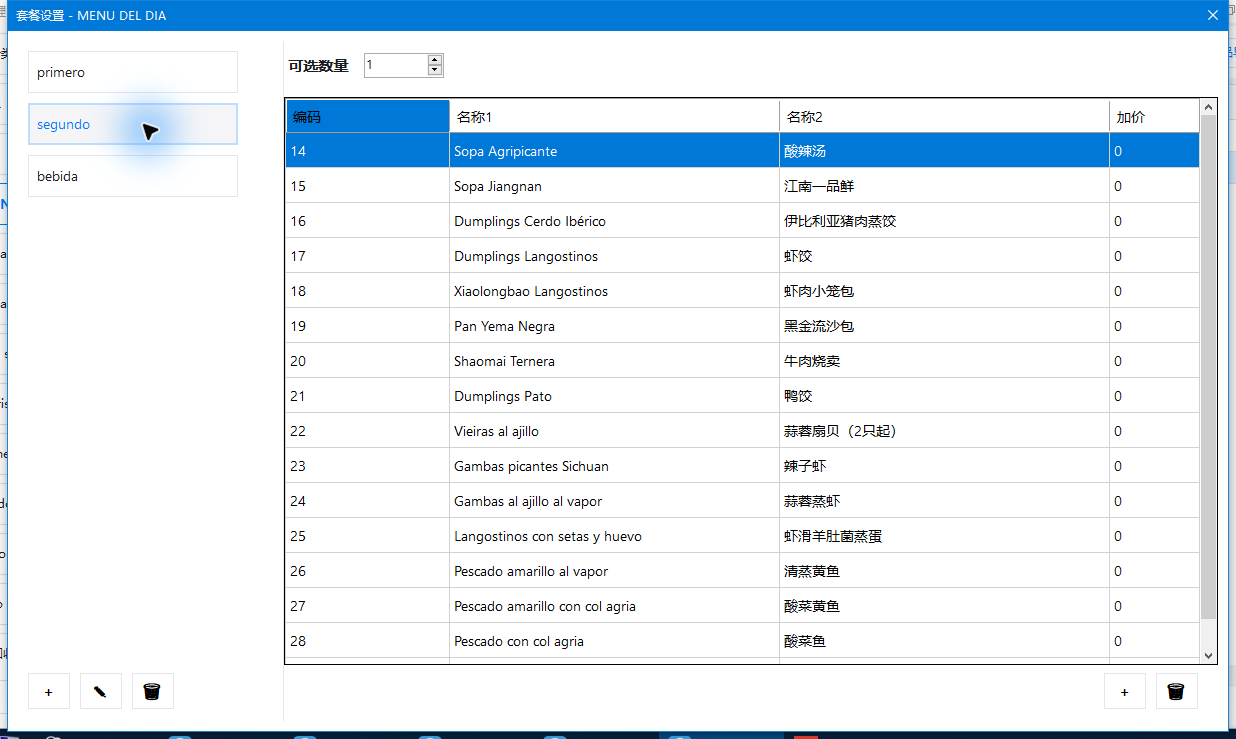Select the primero course group
Viewport: 1236px width, 739px height.
pyautogui.click(x=133, y=72)
